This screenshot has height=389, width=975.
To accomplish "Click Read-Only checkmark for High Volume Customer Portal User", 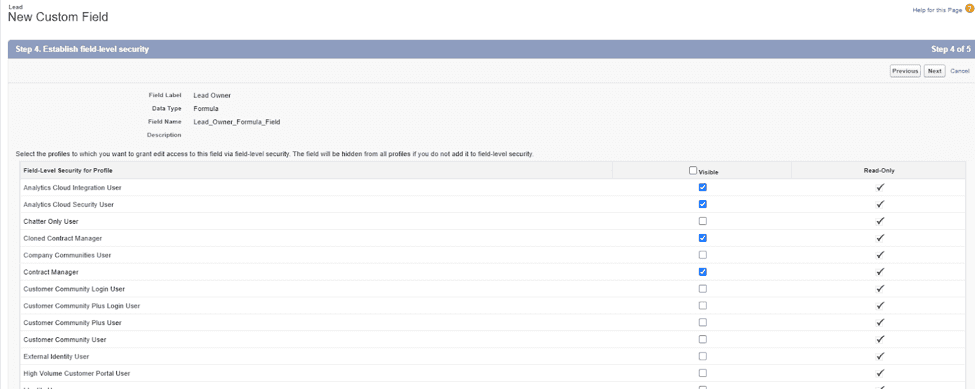I will [880, 373].
